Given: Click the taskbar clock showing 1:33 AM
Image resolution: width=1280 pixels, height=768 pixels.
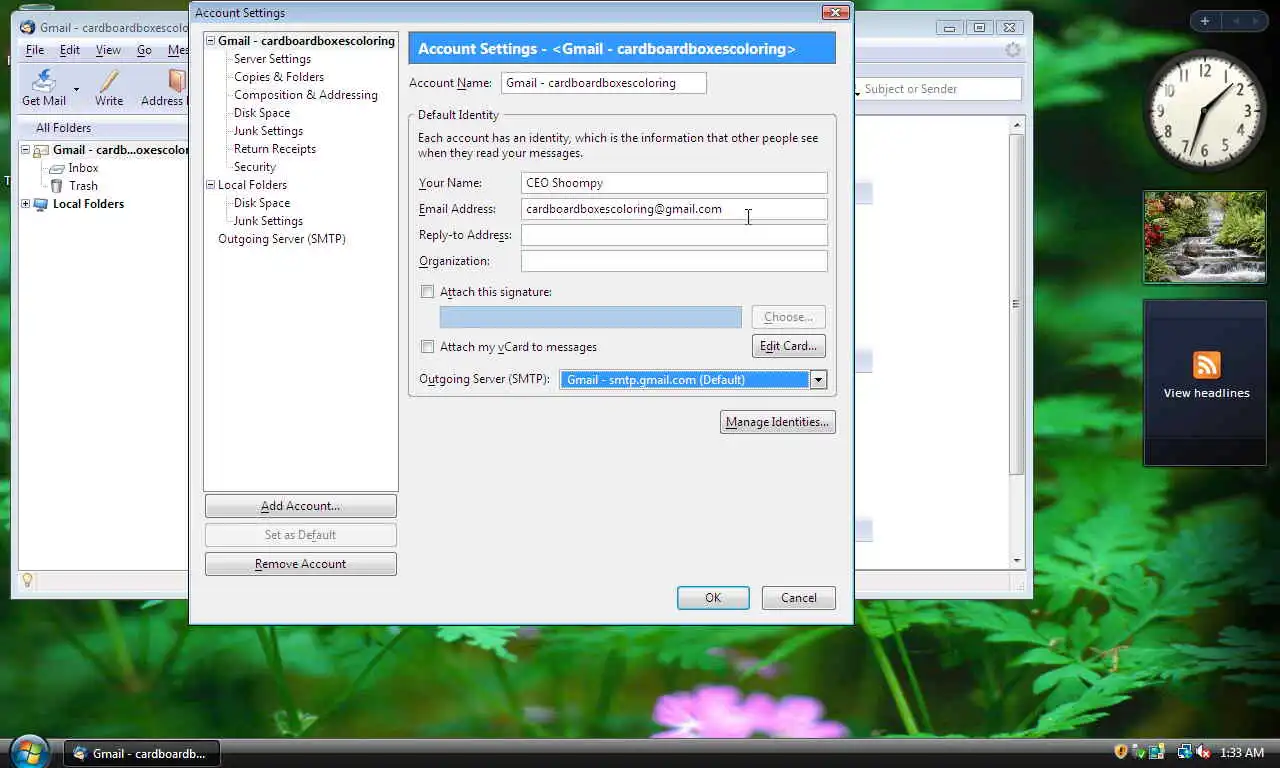Looking at the screenshot, I should click(1242, 752).
